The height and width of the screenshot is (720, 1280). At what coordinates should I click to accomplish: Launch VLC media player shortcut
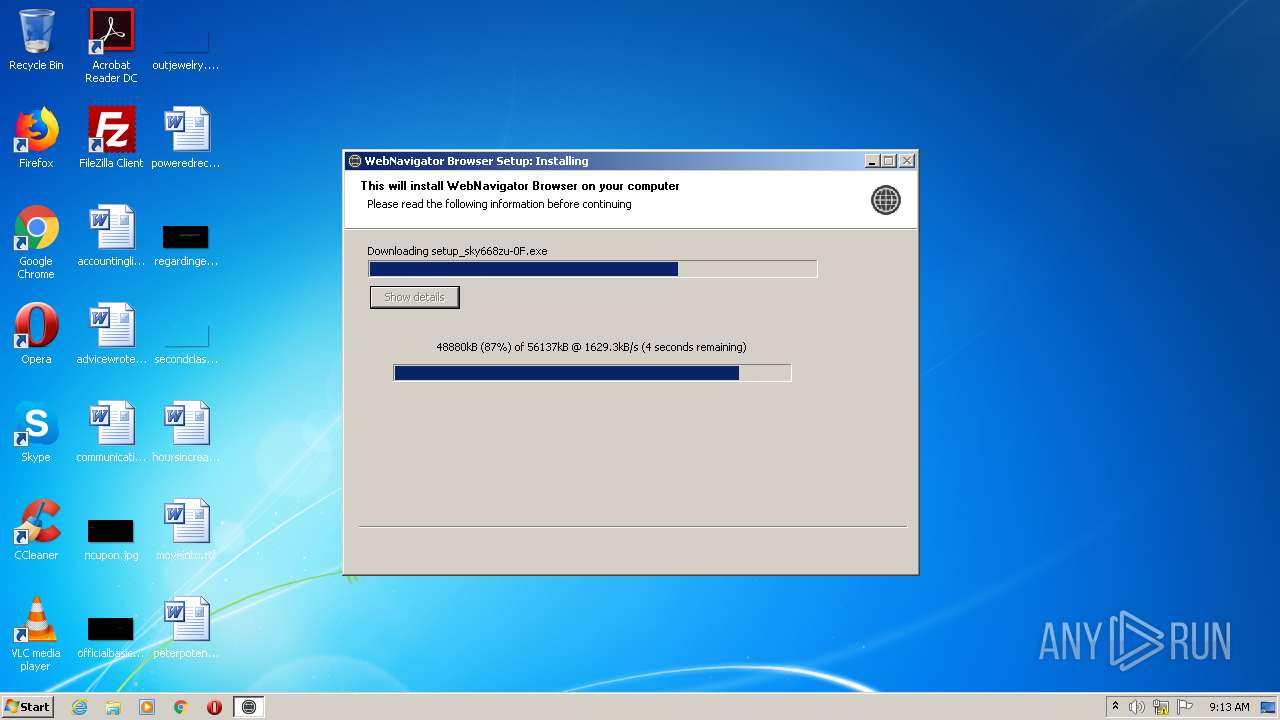click(x=36, y=634)
